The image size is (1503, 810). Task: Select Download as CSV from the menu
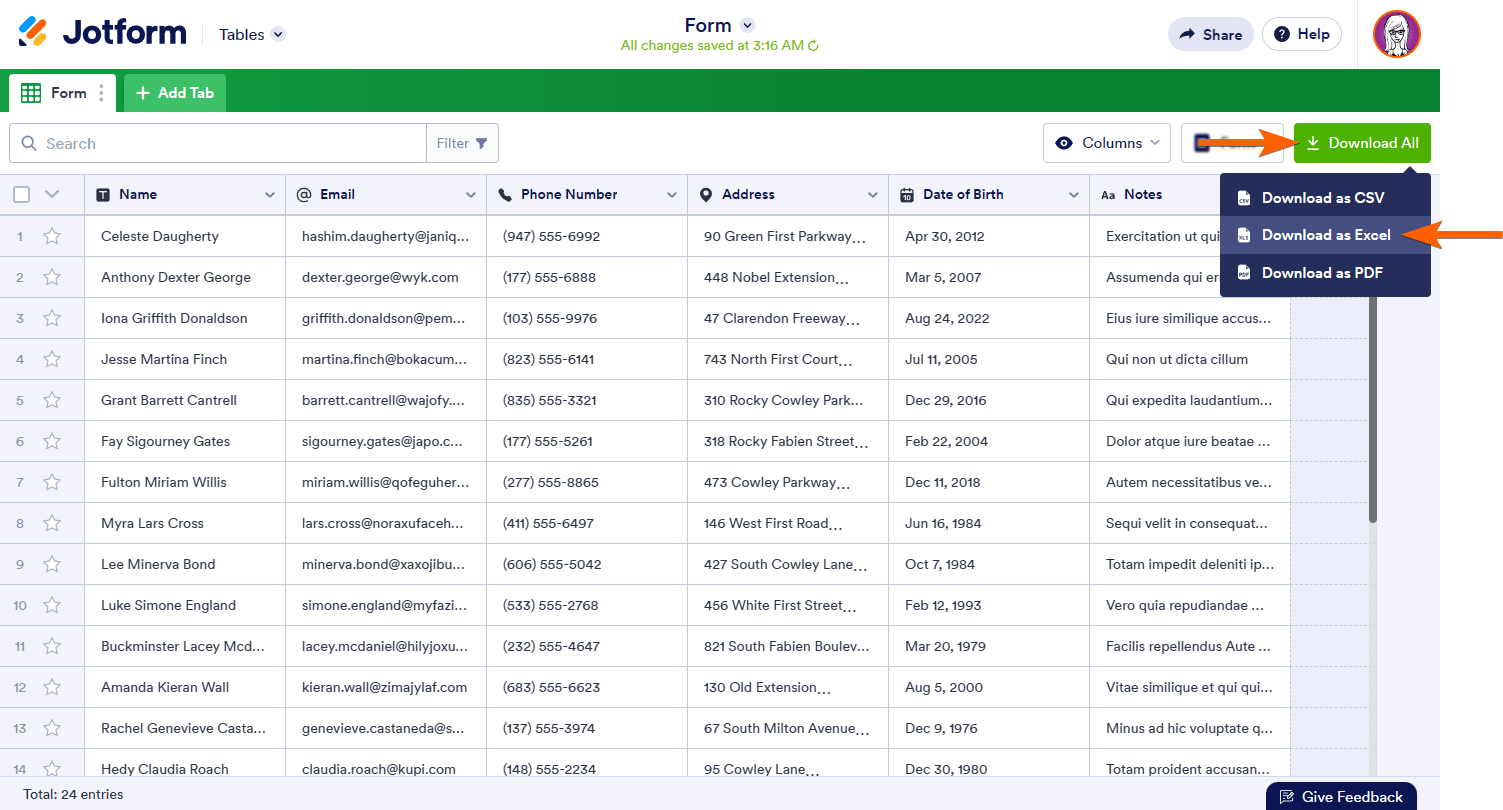coord(1320,198)
